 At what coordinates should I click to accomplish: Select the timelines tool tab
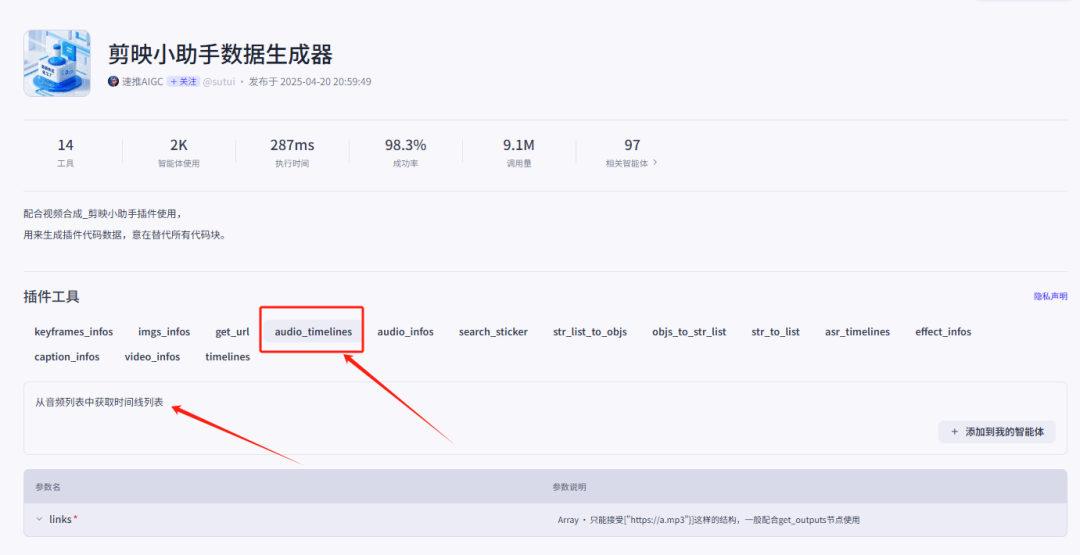coord(227,357)
